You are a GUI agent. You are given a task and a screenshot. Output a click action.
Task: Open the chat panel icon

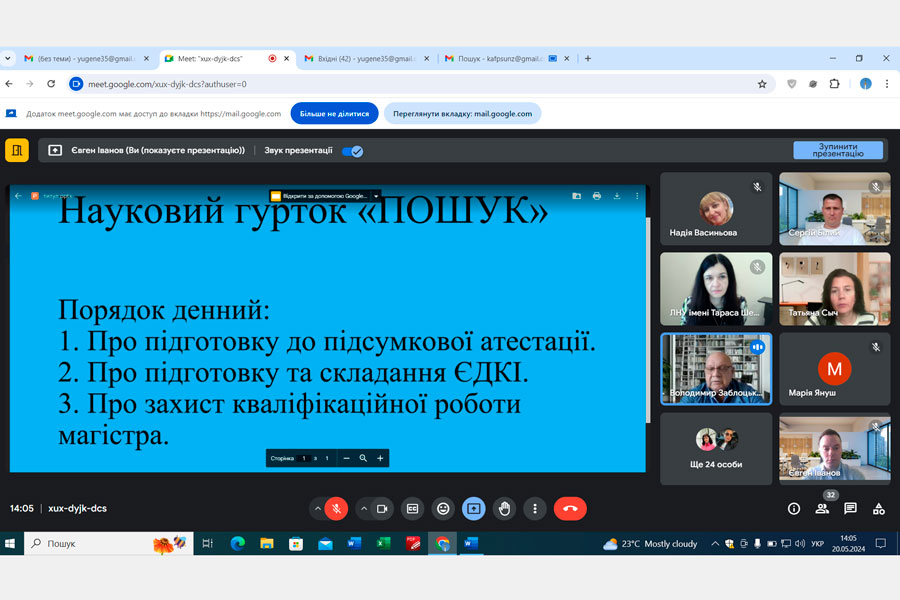point(850,509)
